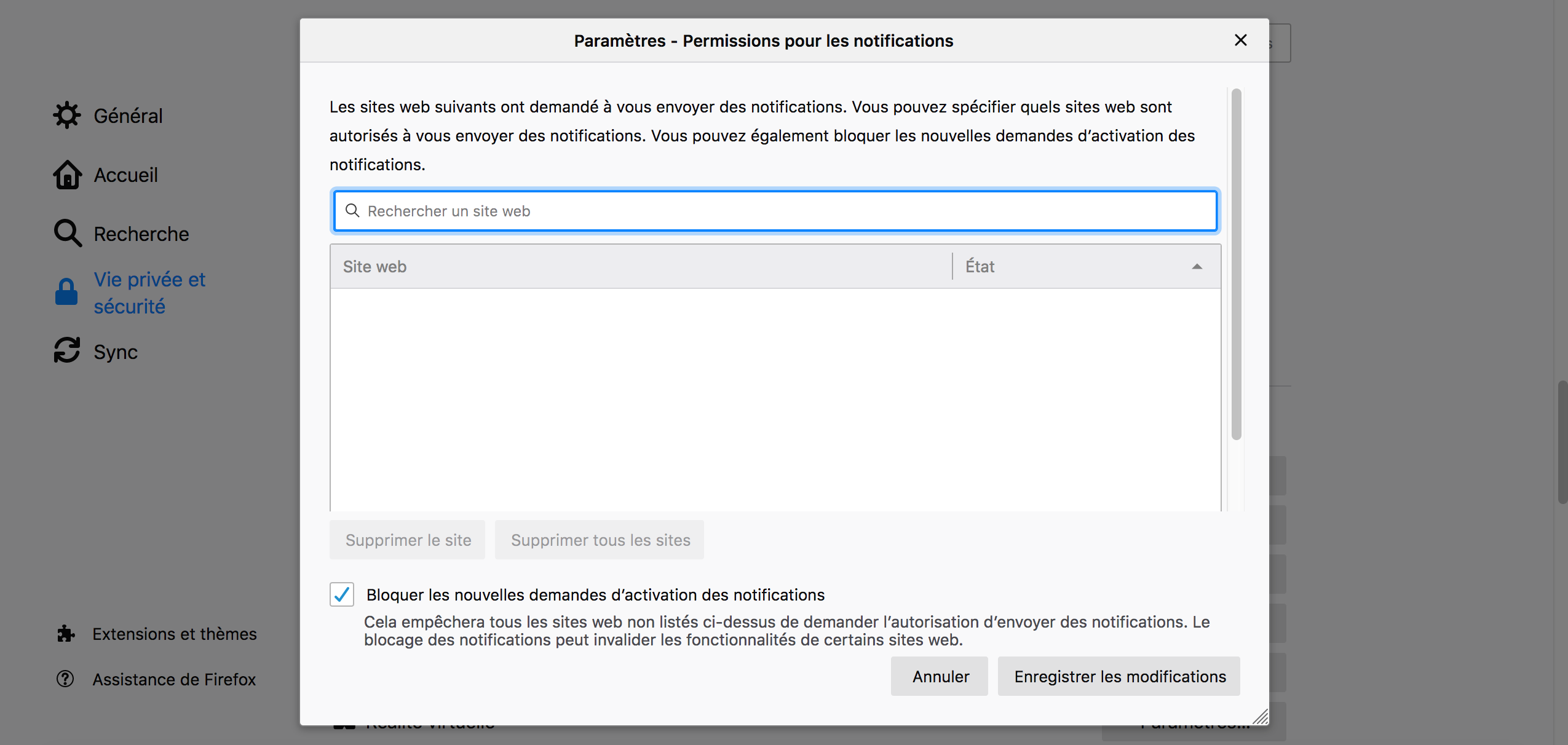Click the Accueil house icon

67,175
